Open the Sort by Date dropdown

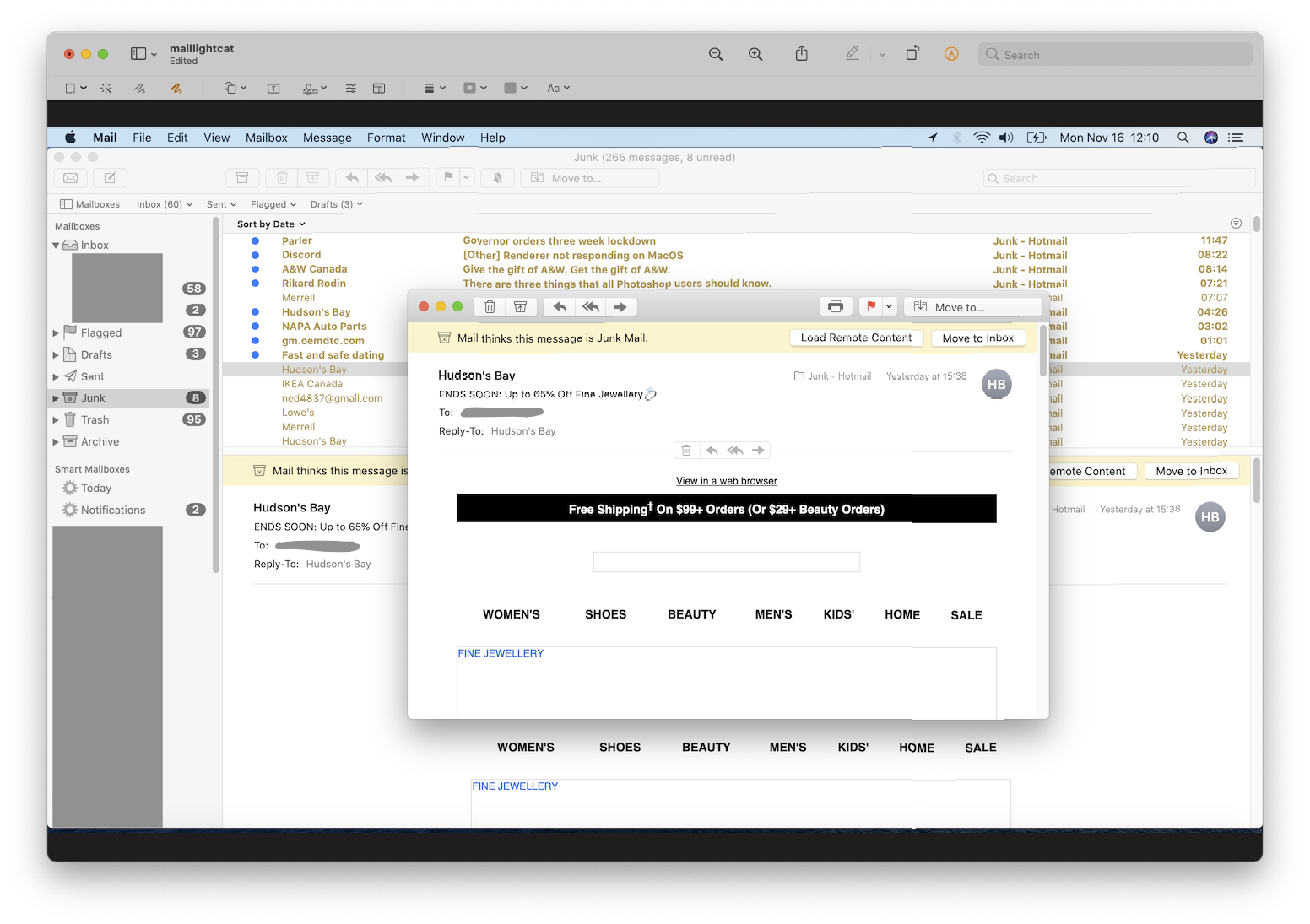tap(271, 224)
